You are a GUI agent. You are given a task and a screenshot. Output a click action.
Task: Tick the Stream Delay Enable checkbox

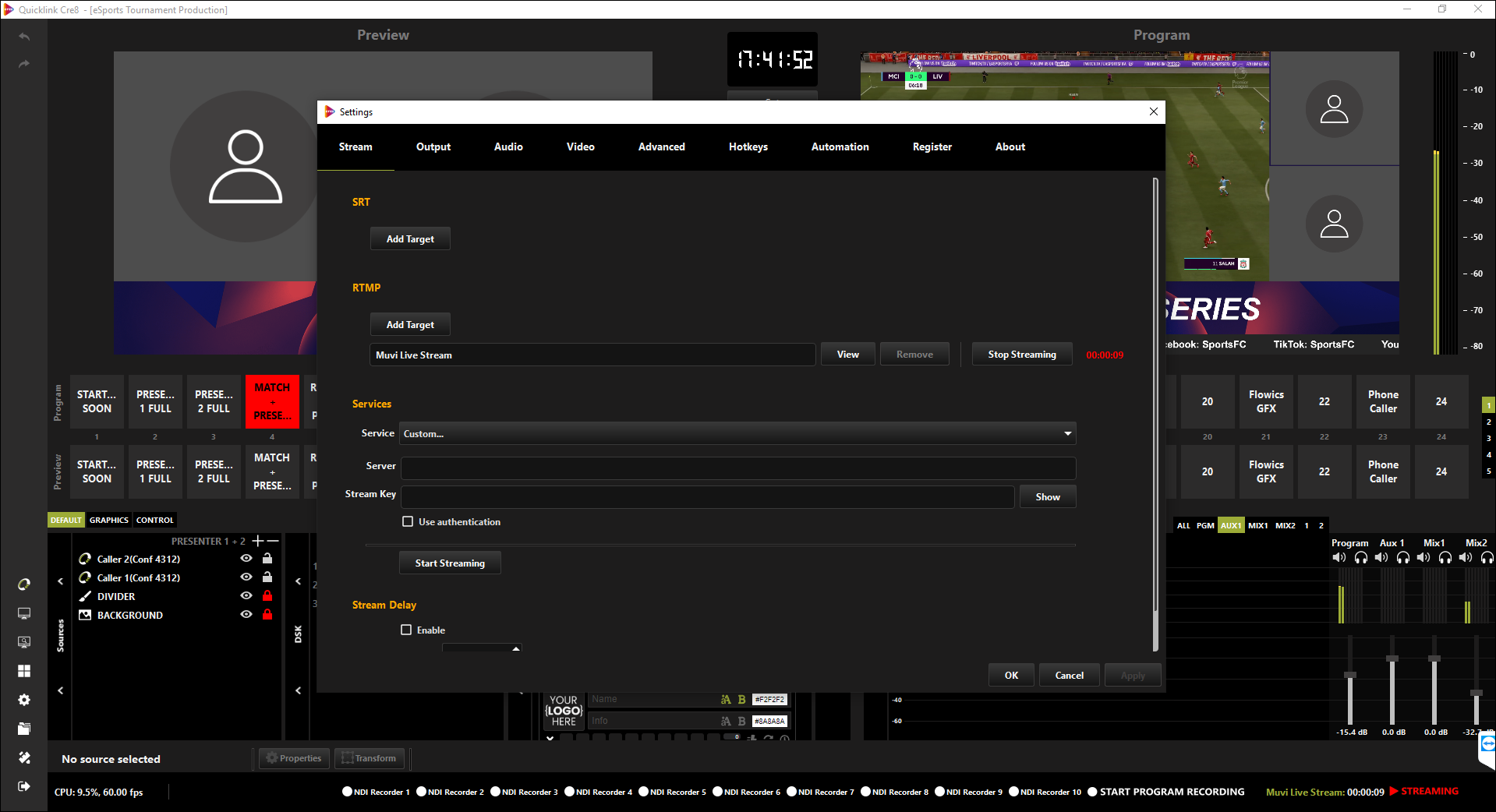coord(406,630)
